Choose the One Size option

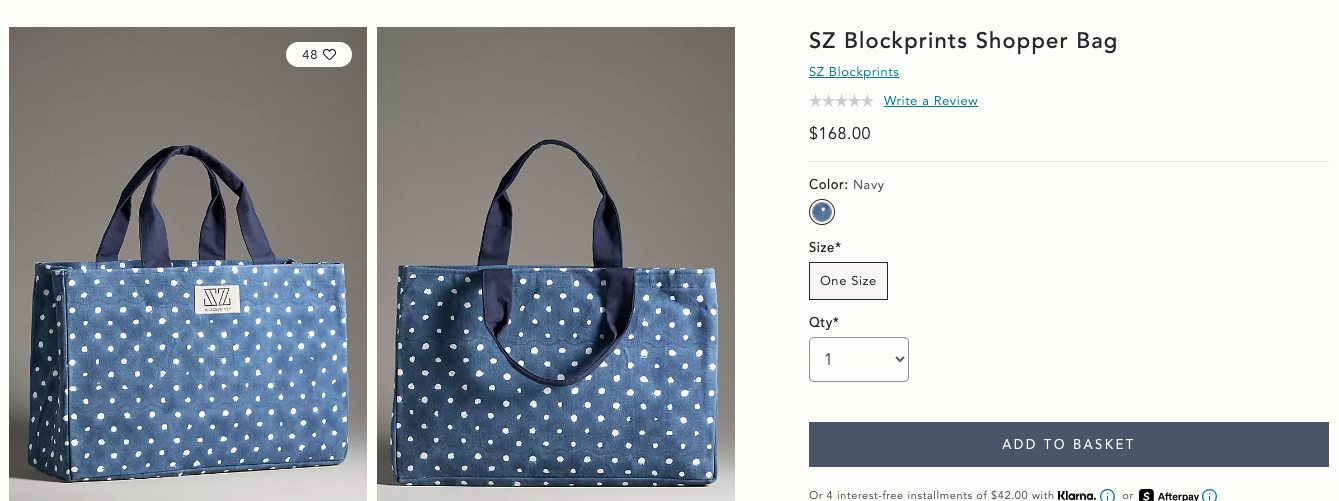pos(848,281)
